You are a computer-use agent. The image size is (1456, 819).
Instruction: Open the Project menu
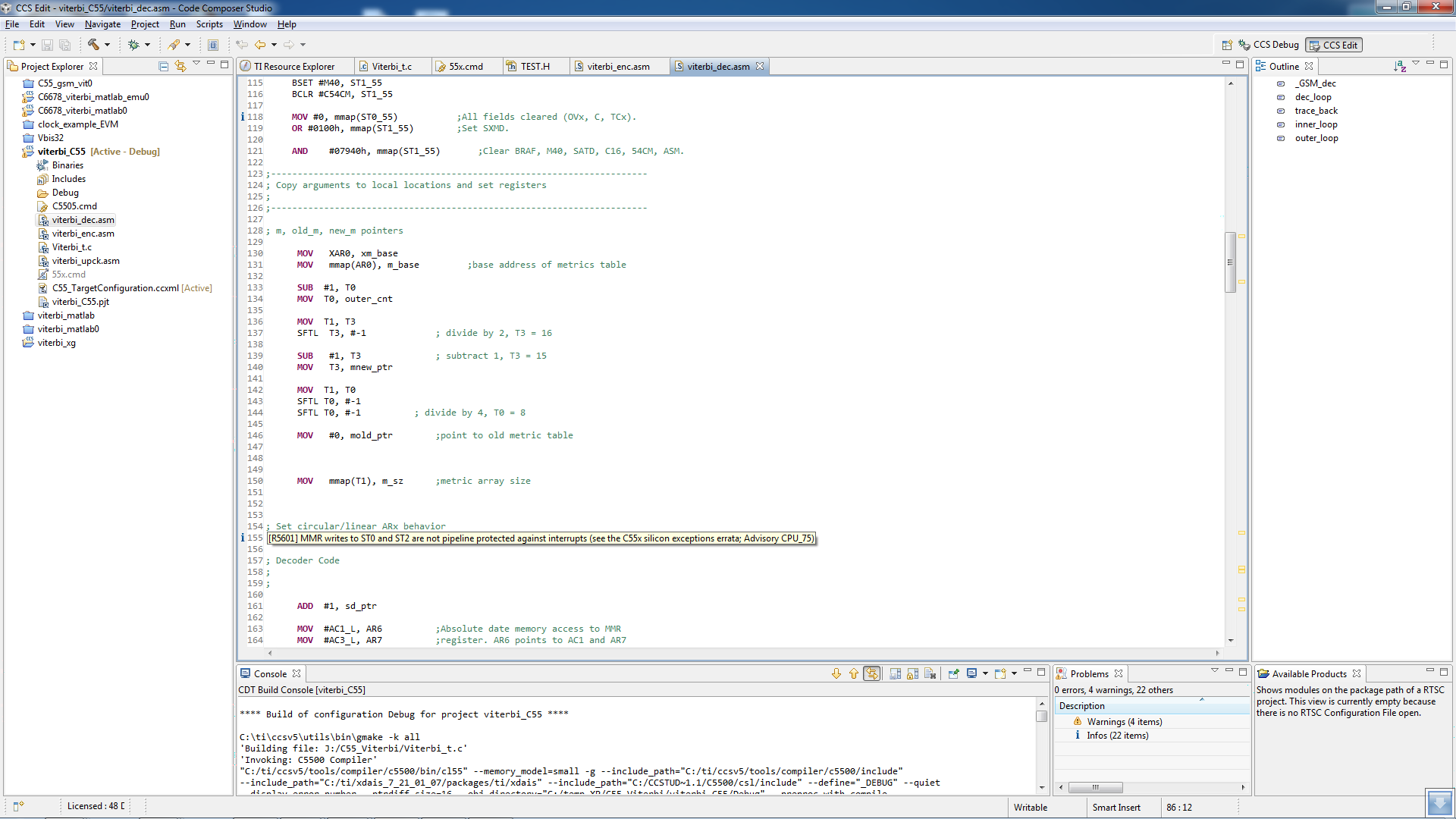[x=144, y=24]
